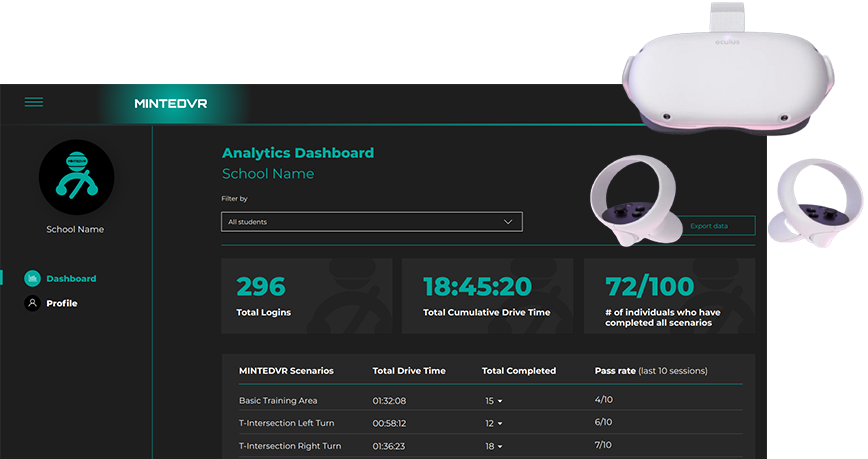Click the Dashboard chart icon
868x459 pixels.
33,279
